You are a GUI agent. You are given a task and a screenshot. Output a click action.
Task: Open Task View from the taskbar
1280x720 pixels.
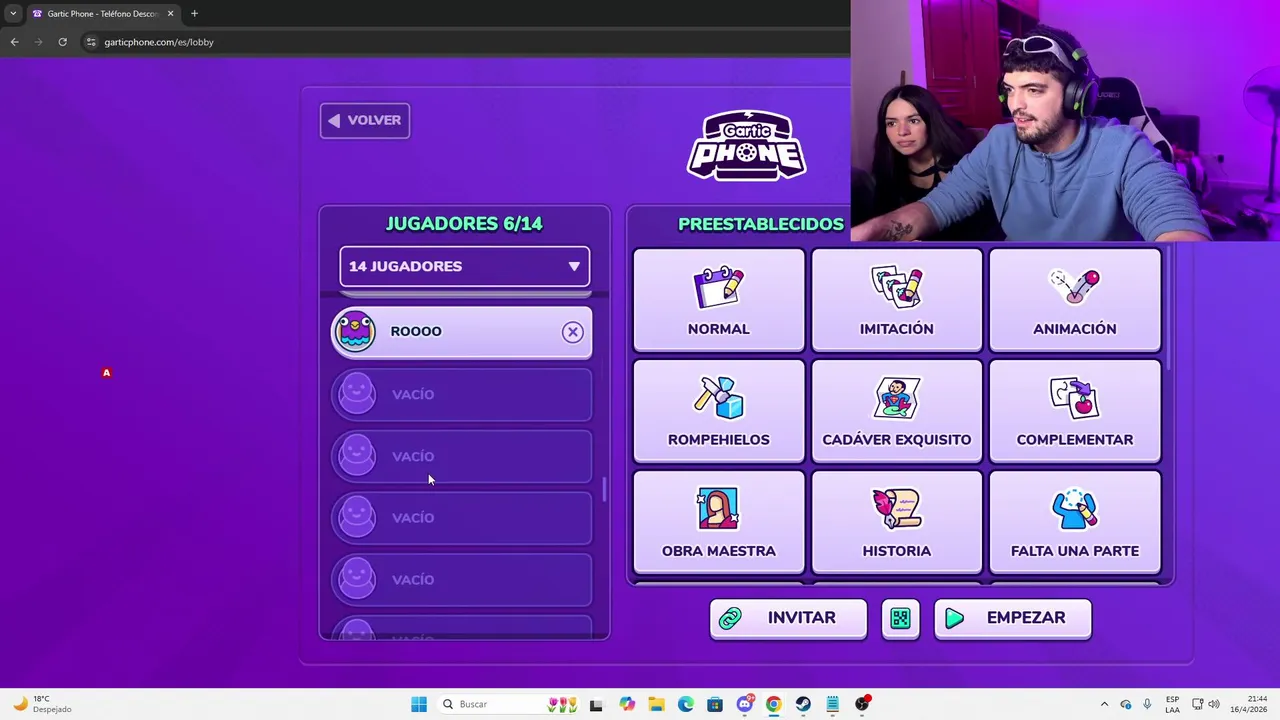[596, 704]
